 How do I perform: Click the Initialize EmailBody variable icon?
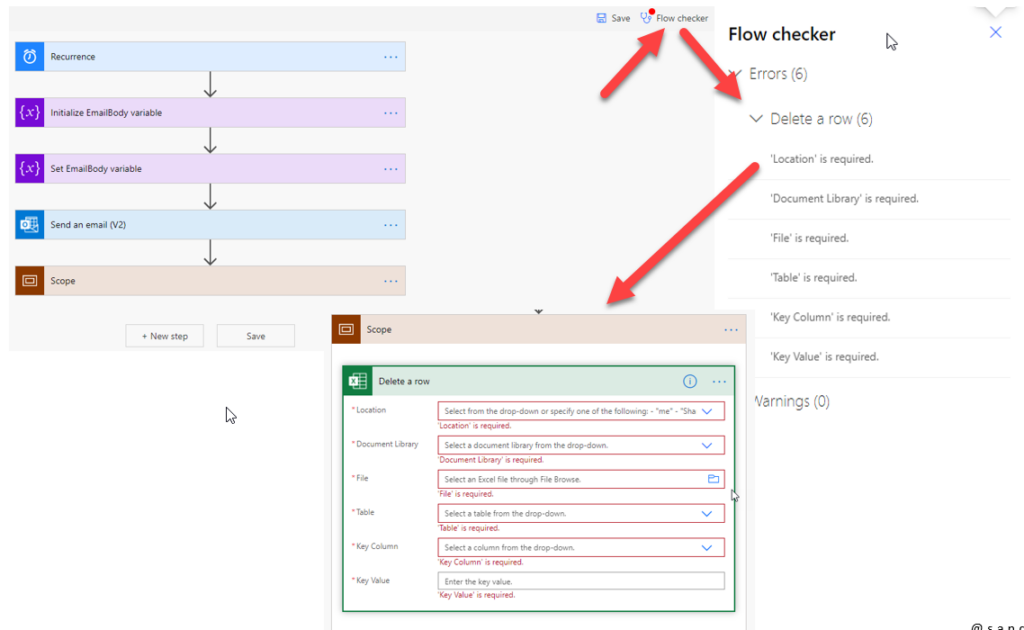pos(30,113)
